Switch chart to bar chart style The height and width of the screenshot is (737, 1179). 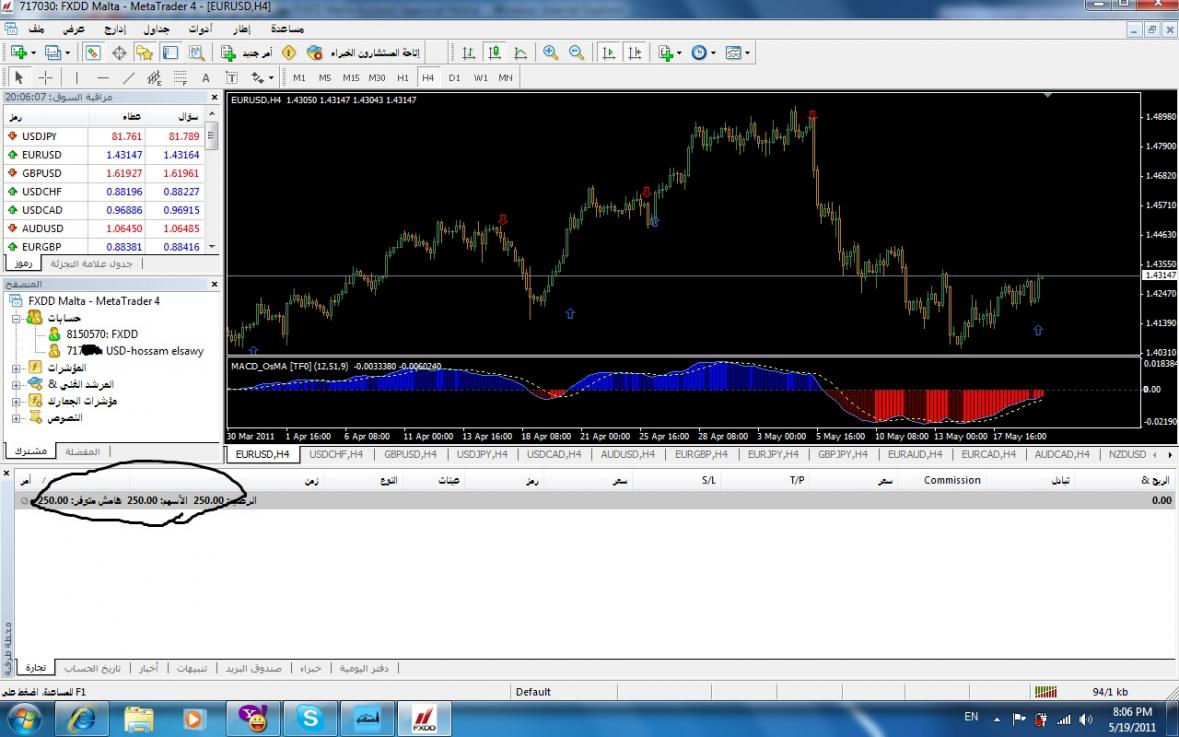468,53
